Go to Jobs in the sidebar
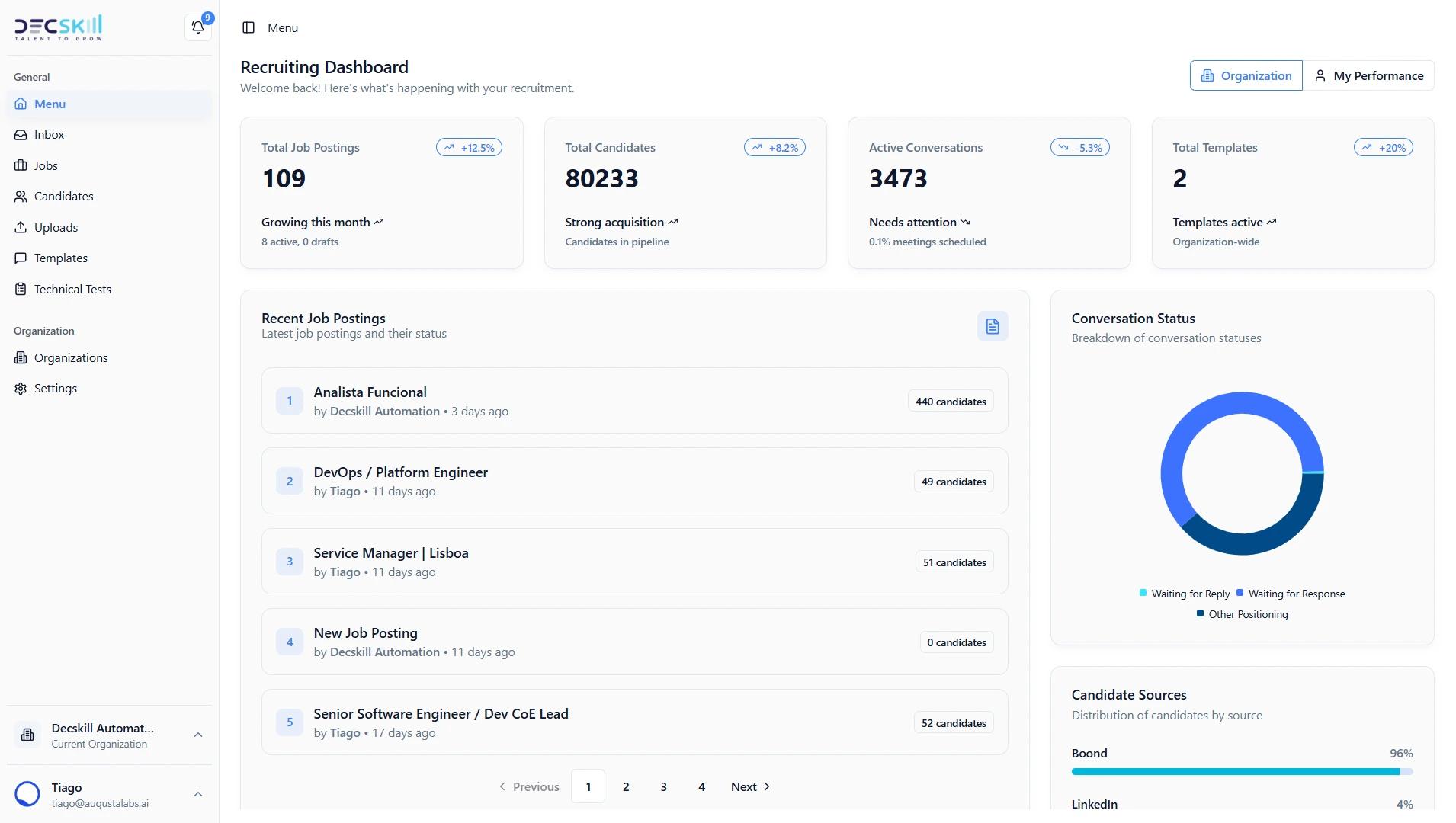The height and width of the screenshot is (823, 1456). click(x=109, y=166)
